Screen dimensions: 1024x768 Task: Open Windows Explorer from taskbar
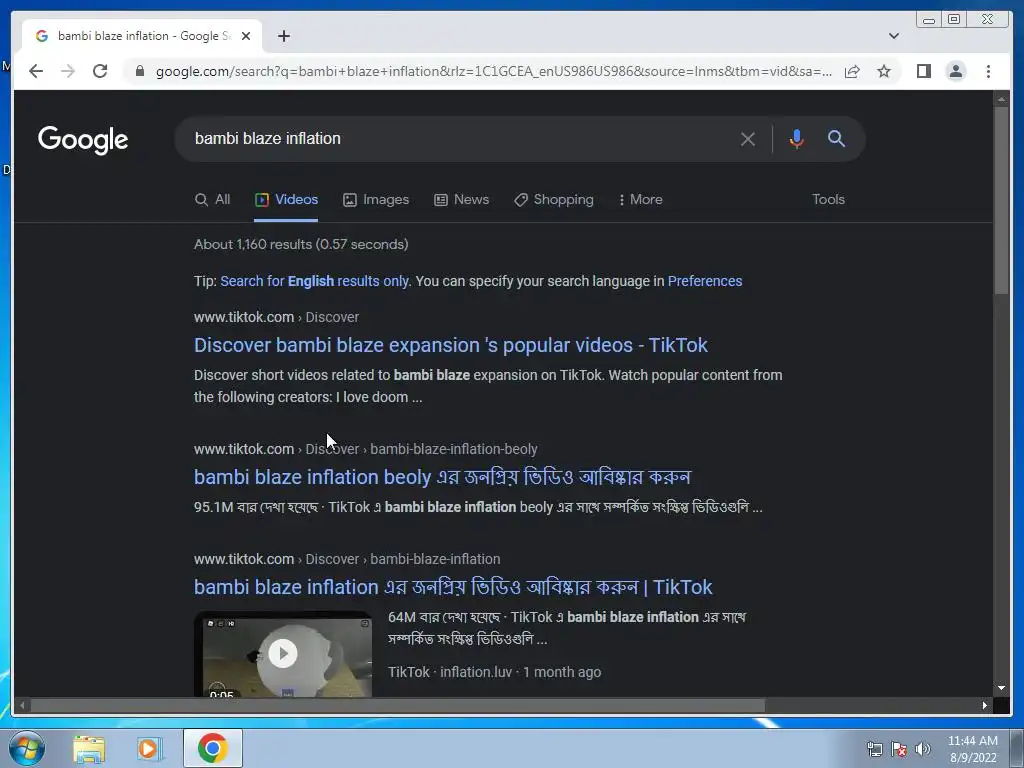point(89,748)
